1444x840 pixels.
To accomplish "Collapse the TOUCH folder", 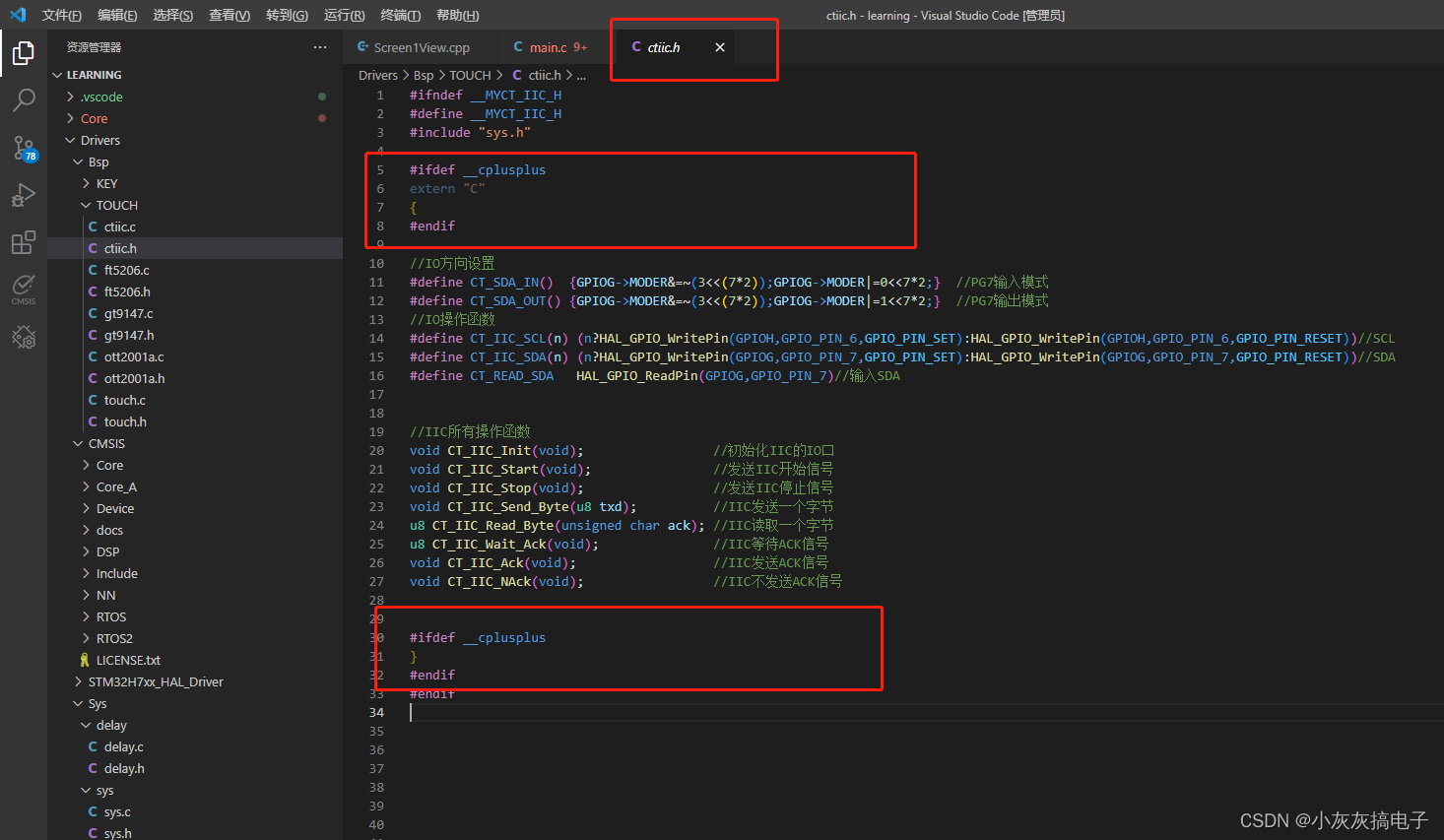I will click(x=116, y=206).
